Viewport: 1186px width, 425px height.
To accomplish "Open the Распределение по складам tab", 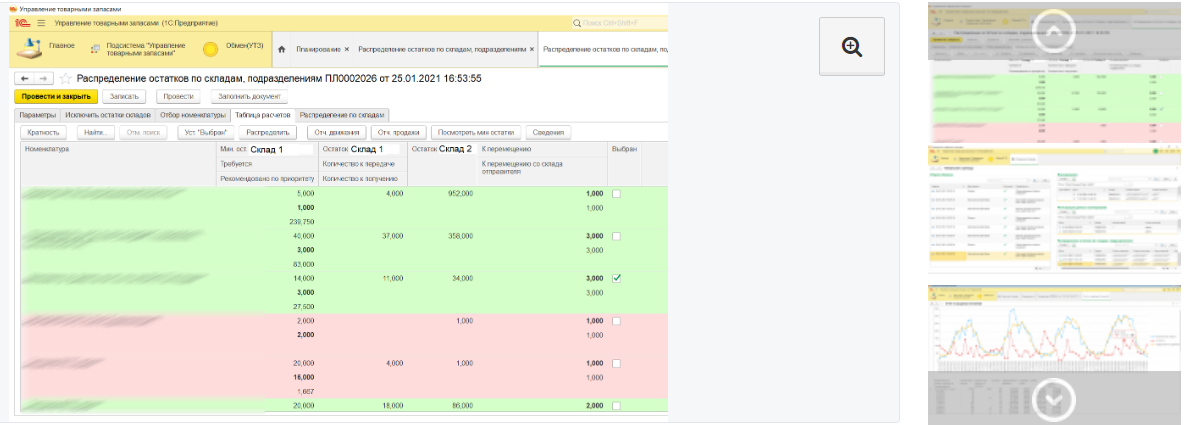I will tap(341, 115).
